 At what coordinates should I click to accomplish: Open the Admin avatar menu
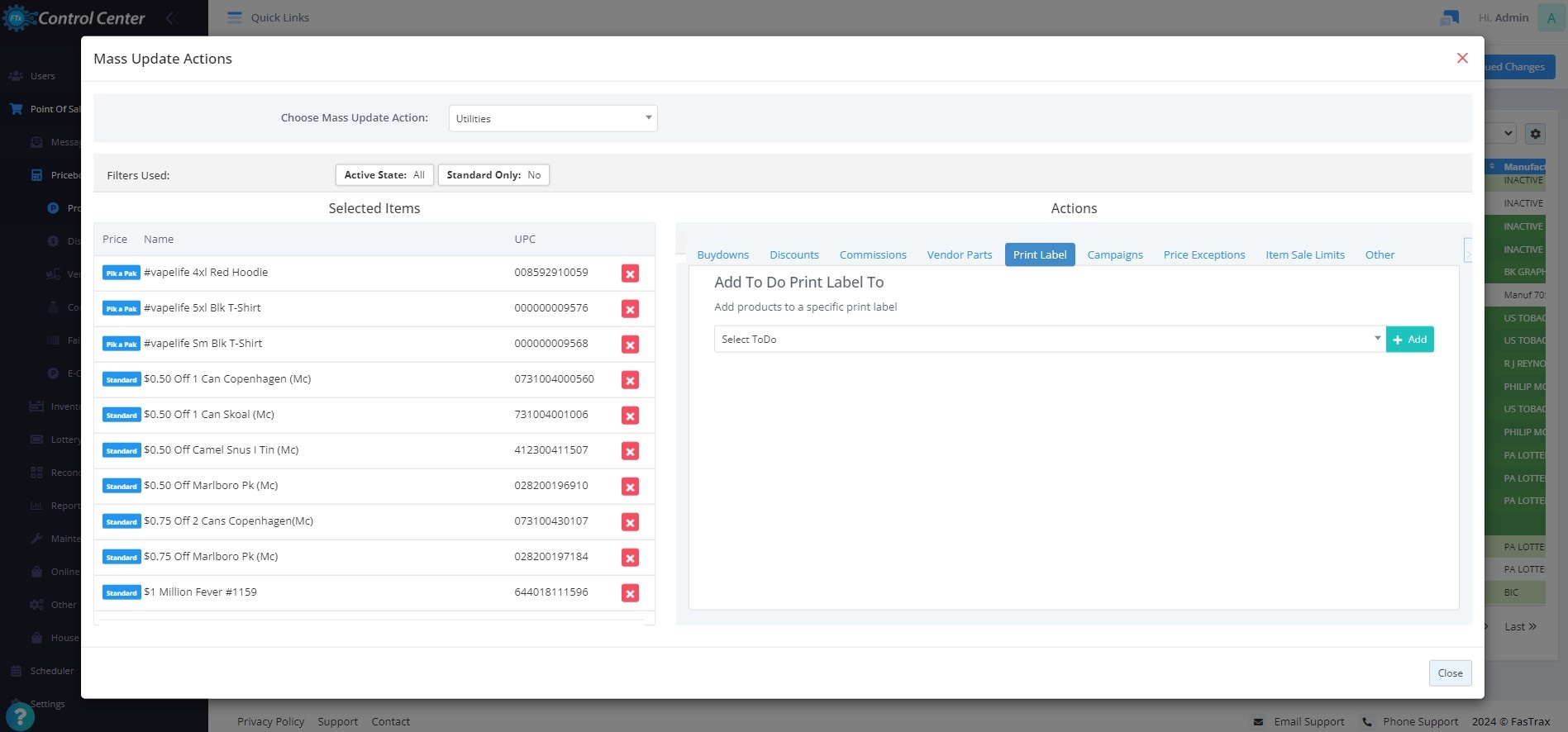point(1551,17)
